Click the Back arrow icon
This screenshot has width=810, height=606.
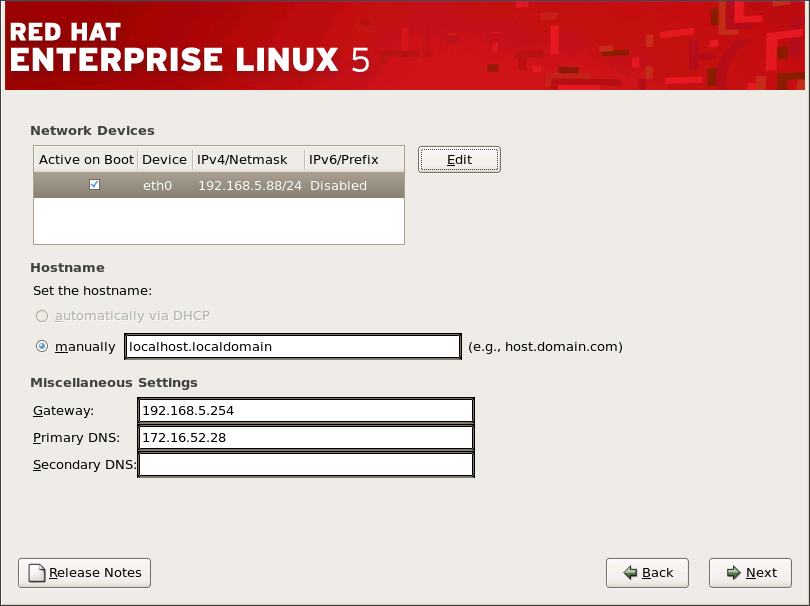pyautogui.click(x=630, y=573)
